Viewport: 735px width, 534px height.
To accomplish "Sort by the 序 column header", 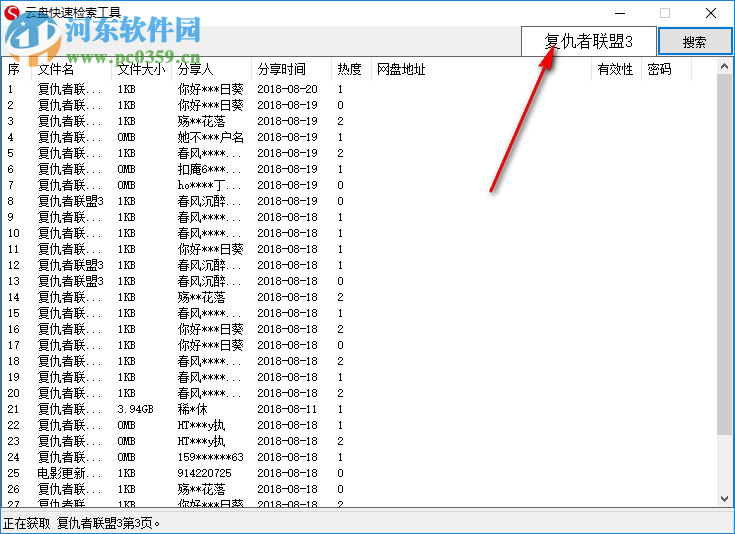I will [14, 69].
